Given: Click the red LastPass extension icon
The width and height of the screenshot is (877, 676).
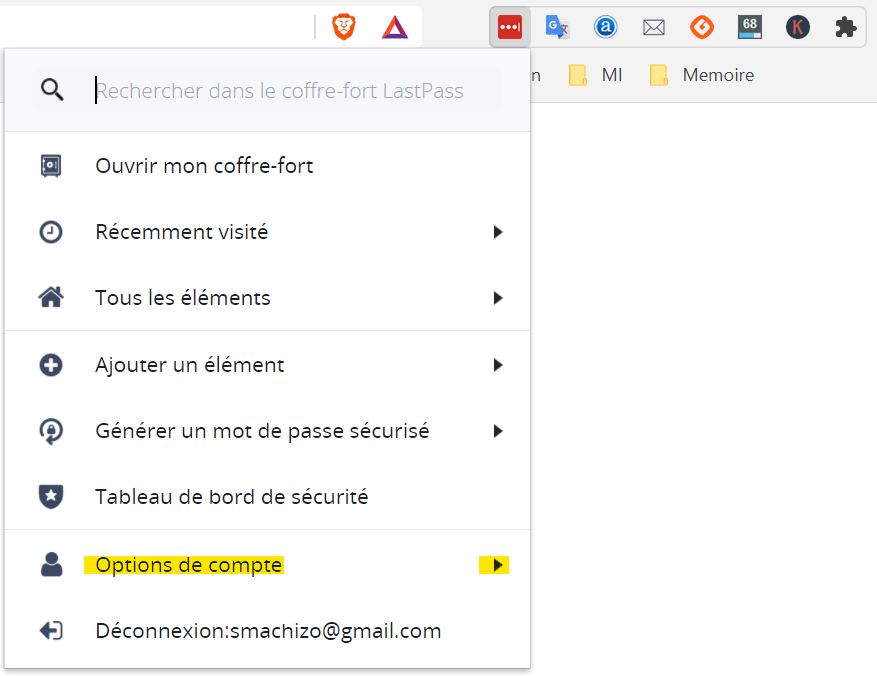Looking at the screenshot, I should (510, 27).
